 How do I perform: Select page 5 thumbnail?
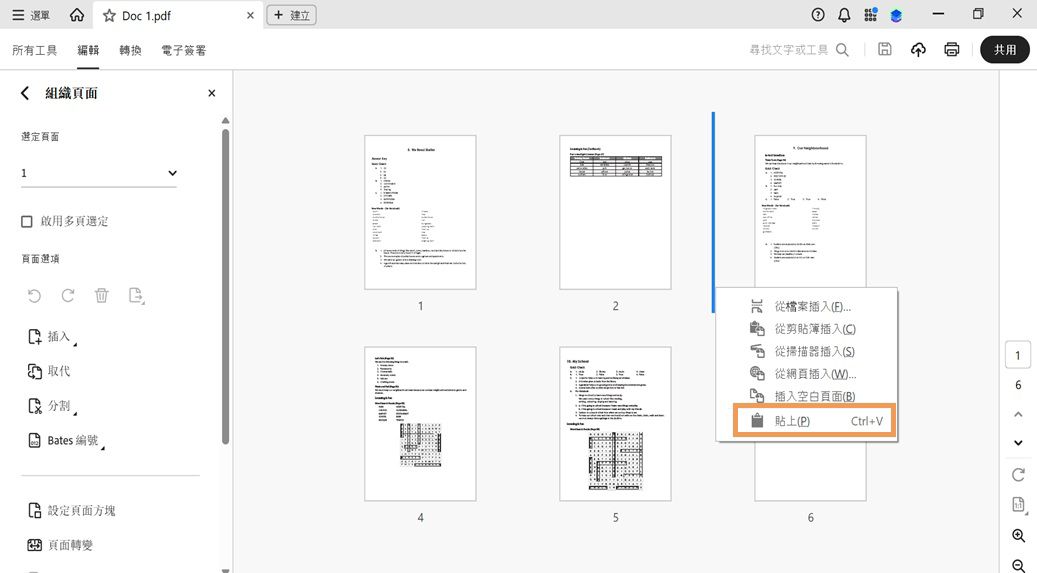(615, 423)
